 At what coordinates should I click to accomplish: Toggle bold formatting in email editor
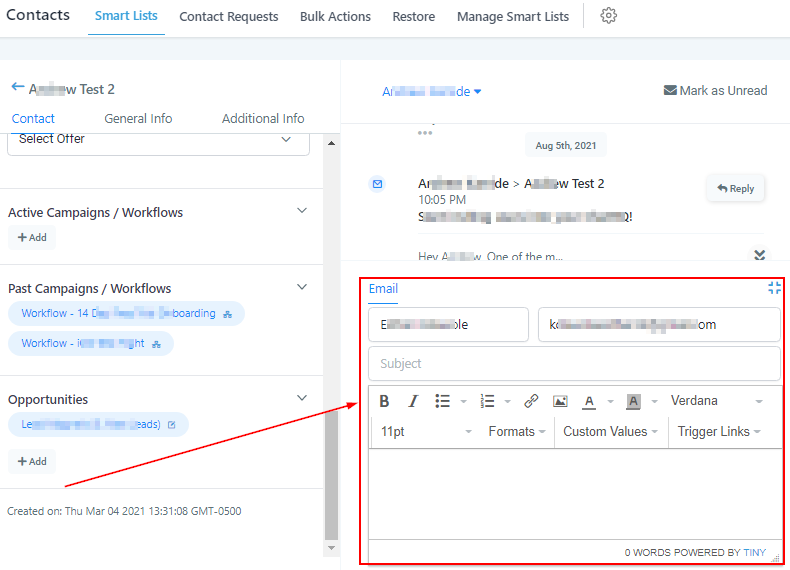pyautogui.click(x=385, y=401)
